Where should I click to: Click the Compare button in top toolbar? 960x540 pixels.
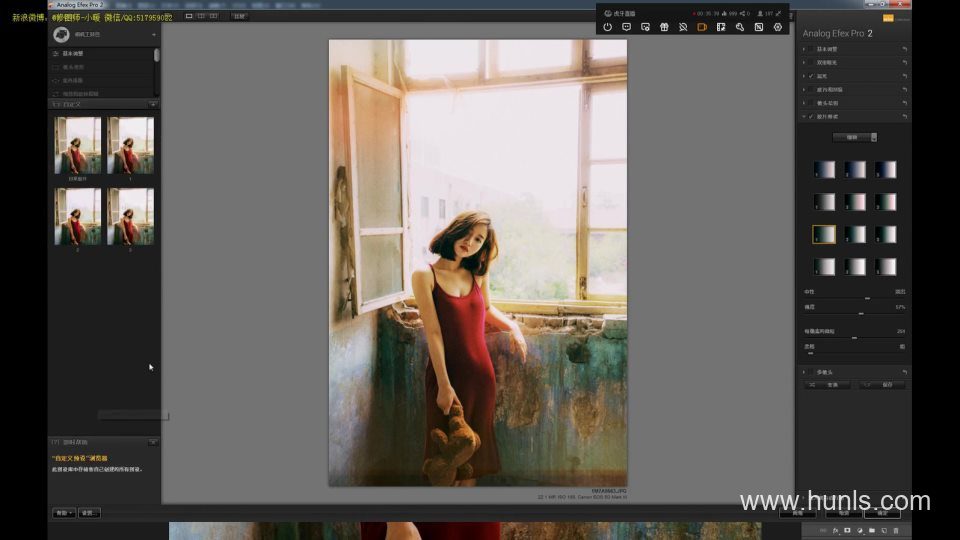(239, 16)
